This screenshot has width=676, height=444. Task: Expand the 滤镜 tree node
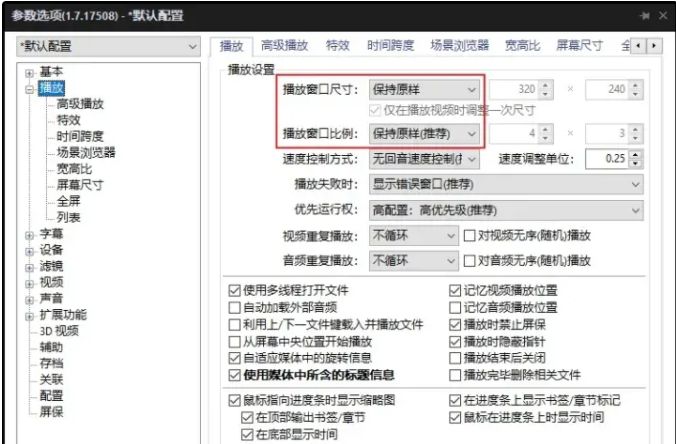29,268
